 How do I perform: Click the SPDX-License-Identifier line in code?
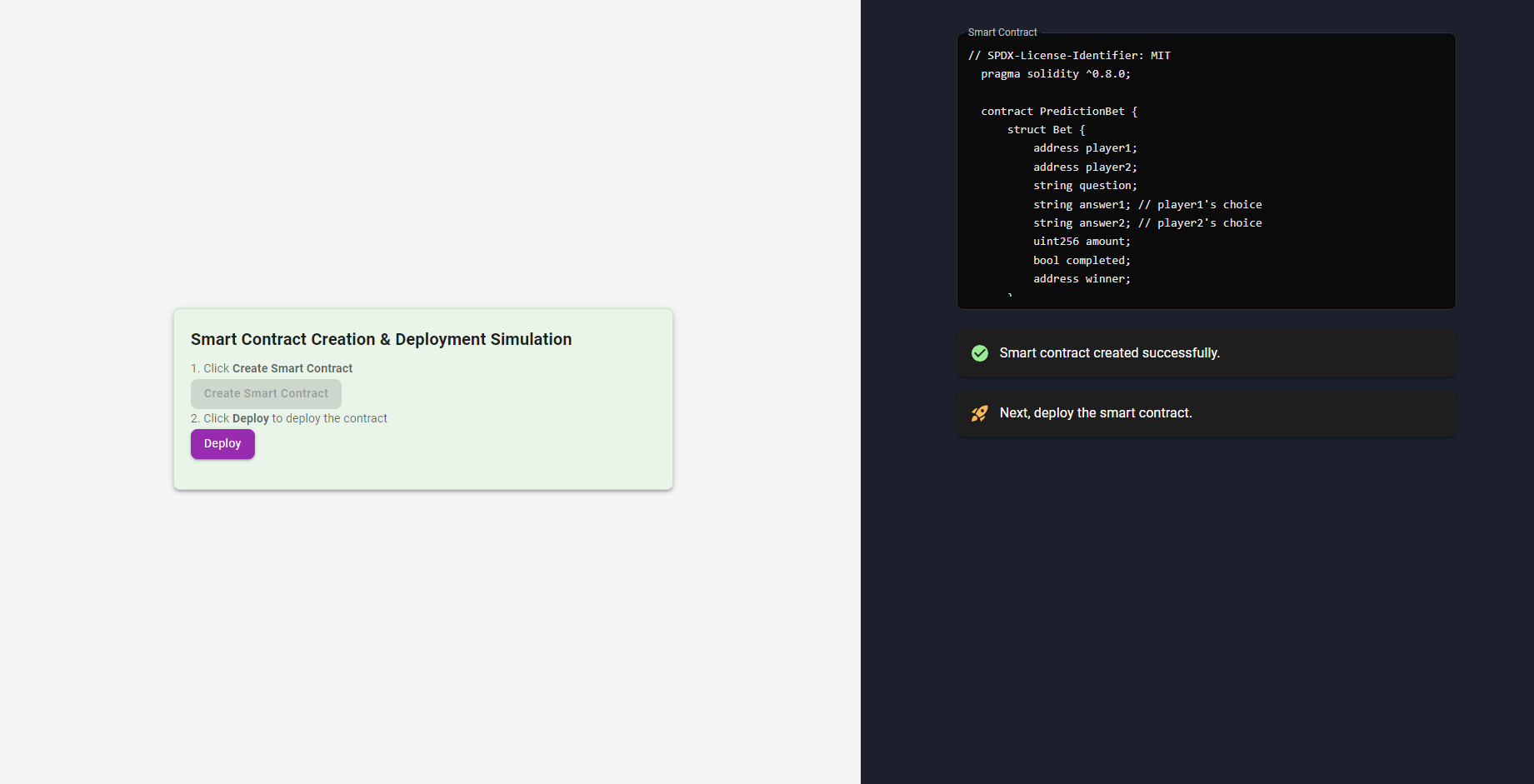point(1069,56)
